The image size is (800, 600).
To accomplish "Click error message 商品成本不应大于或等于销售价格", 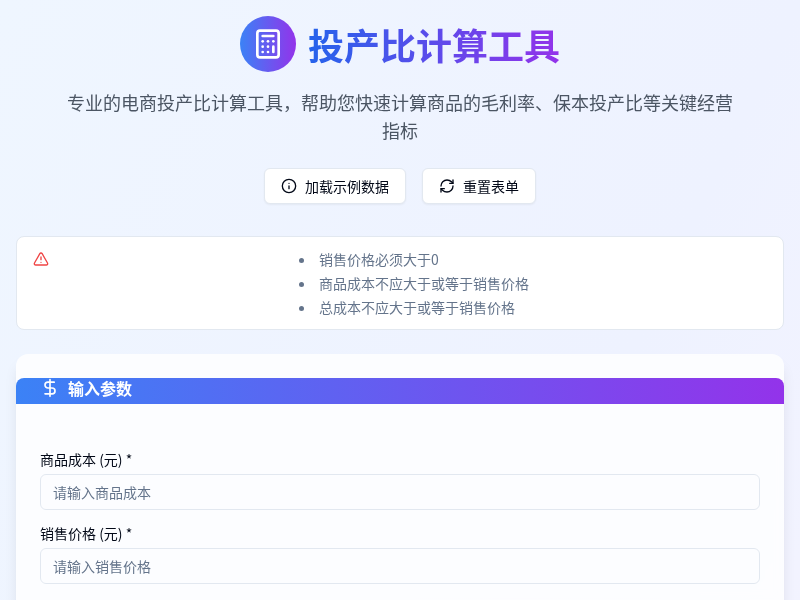I will pyautogui.click(x=424, y=284).
